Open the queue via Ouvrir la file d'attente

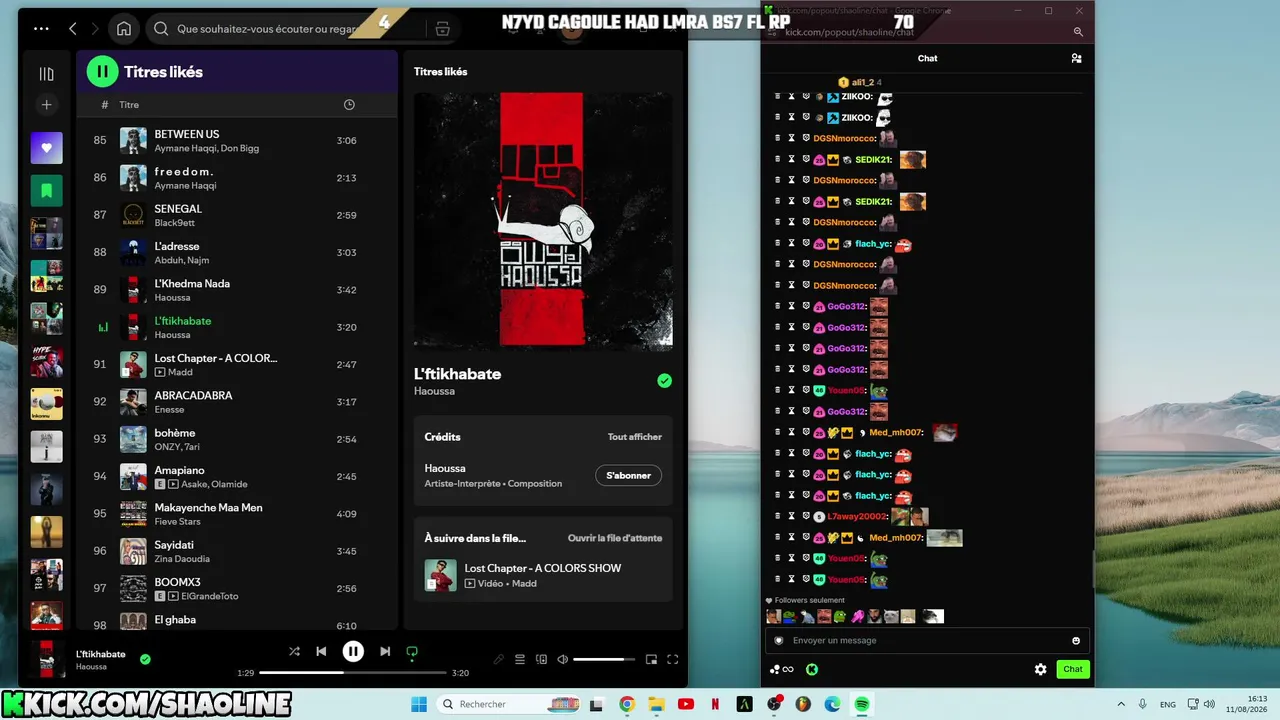(615, 538)
